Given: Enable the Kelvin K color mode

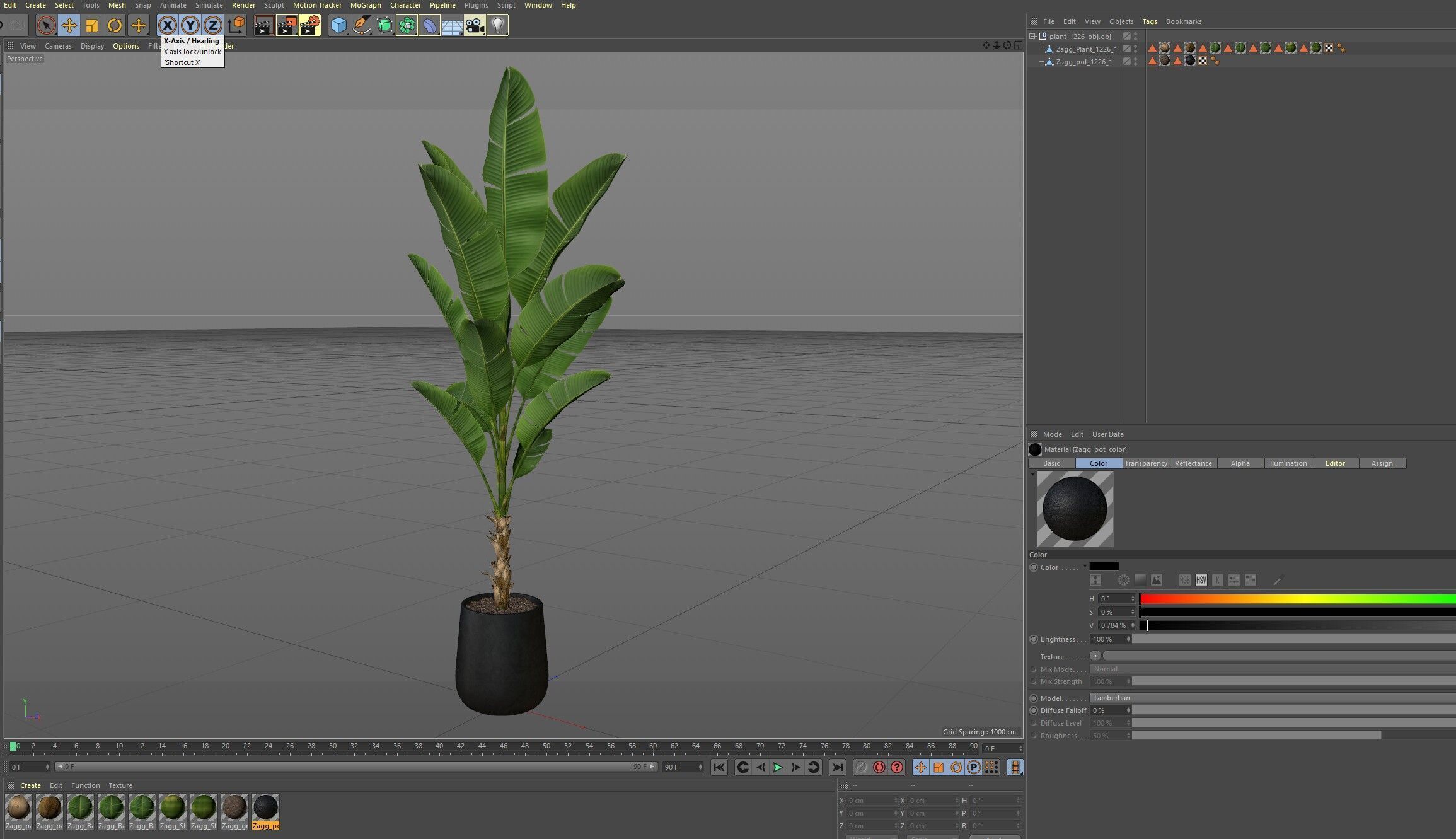Looking at the screenshot, I should [x=1218, y=580].
